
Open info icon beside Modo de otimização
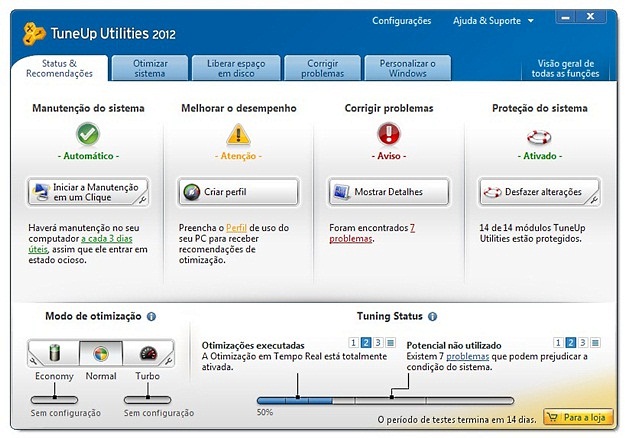coord(151,316)
